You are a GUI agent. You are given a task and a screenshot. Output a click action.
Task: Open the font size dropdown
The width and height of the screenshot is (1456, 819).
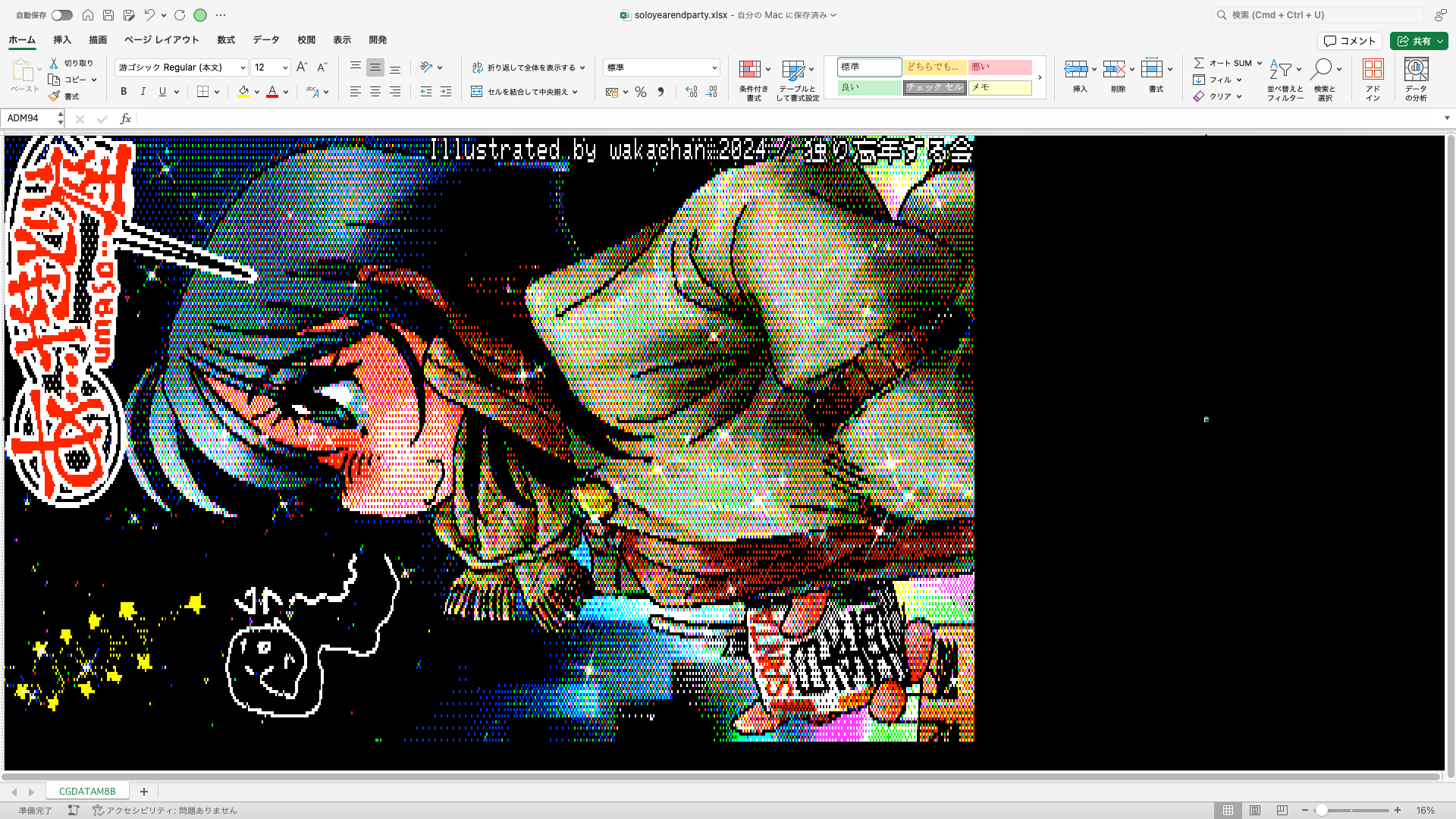(285, 67)
